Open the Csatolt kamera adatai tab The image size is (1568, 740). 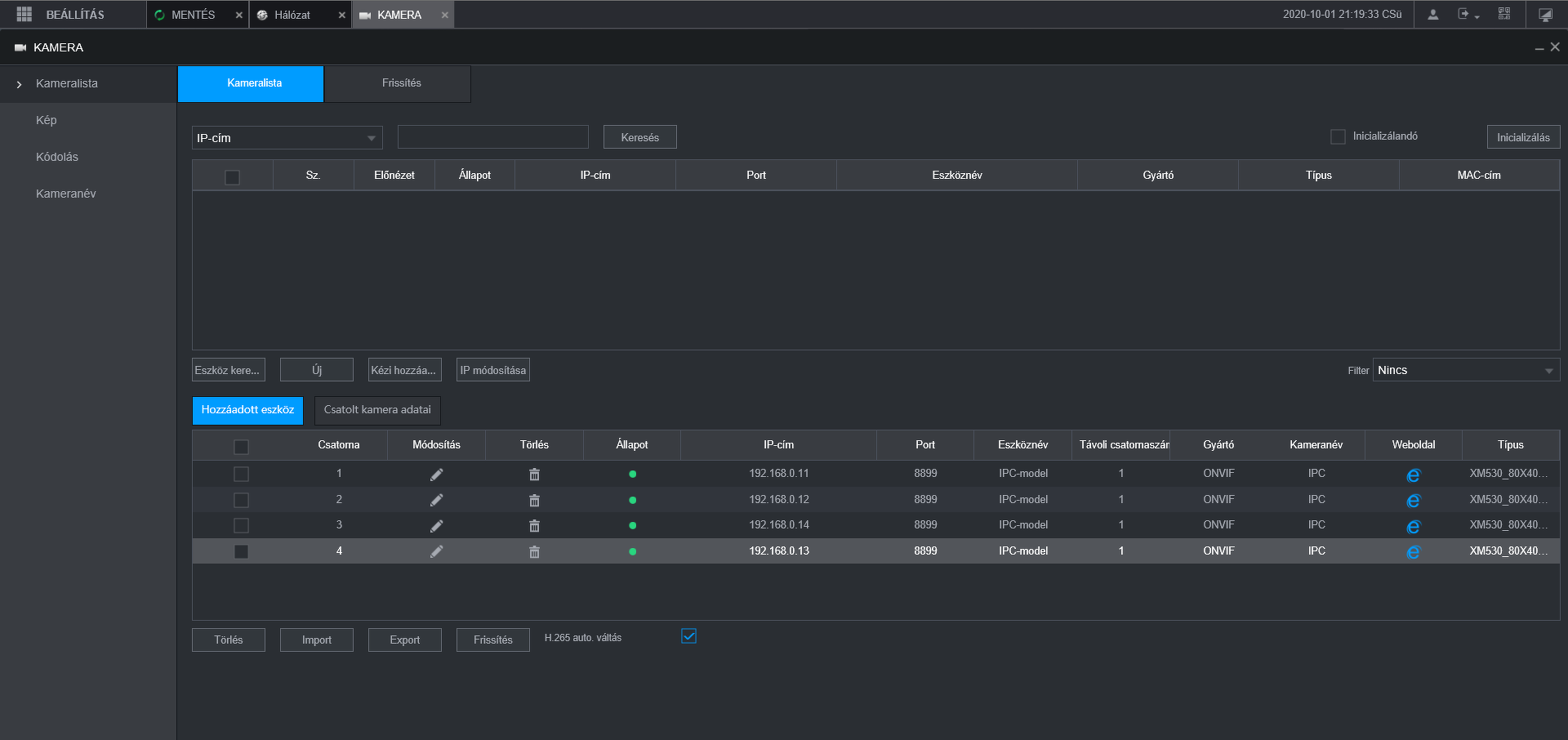tap(377, 410)
